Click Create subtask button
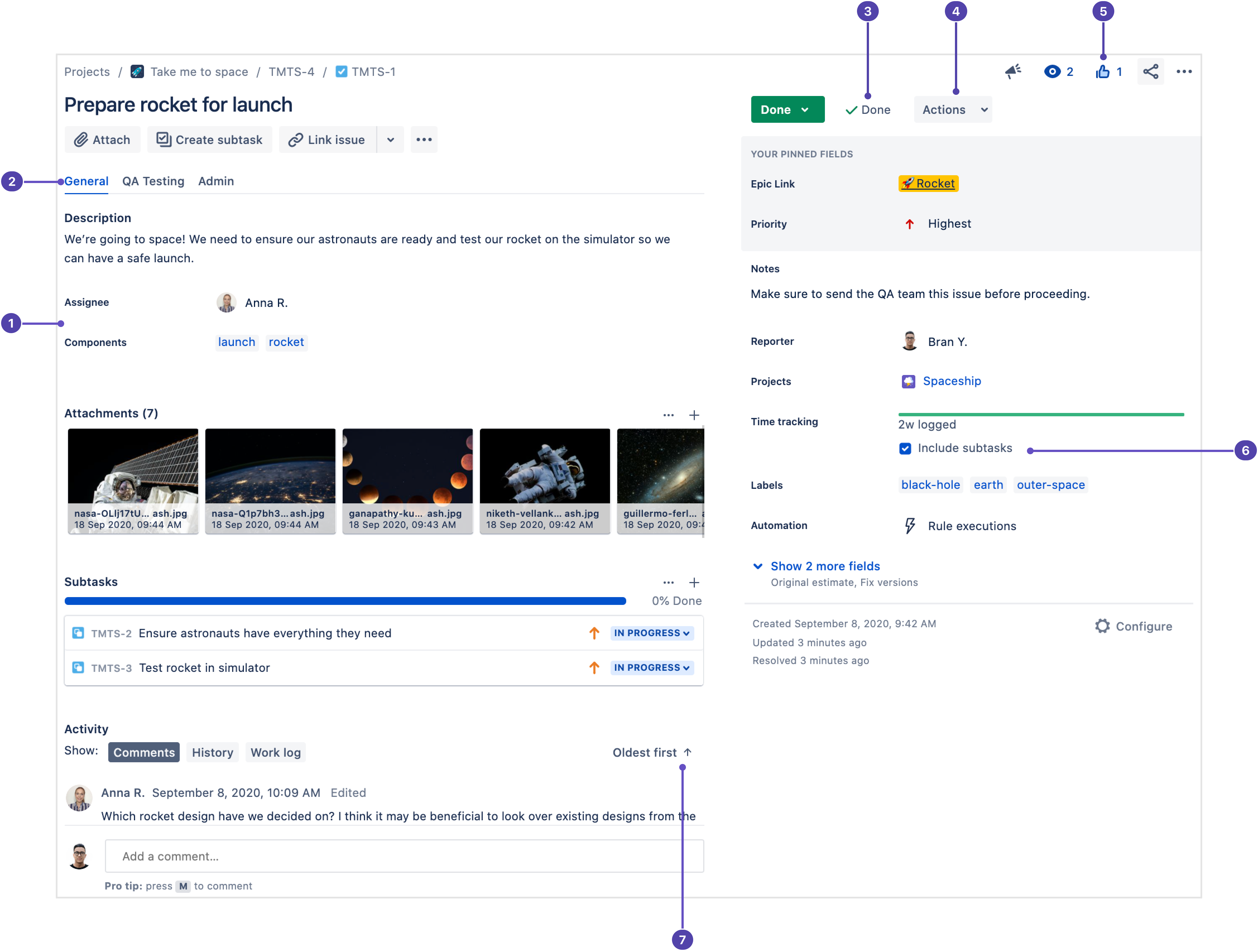Image resolution: width=1258 pixels, height=952 pixels. (x=210, y=140)
